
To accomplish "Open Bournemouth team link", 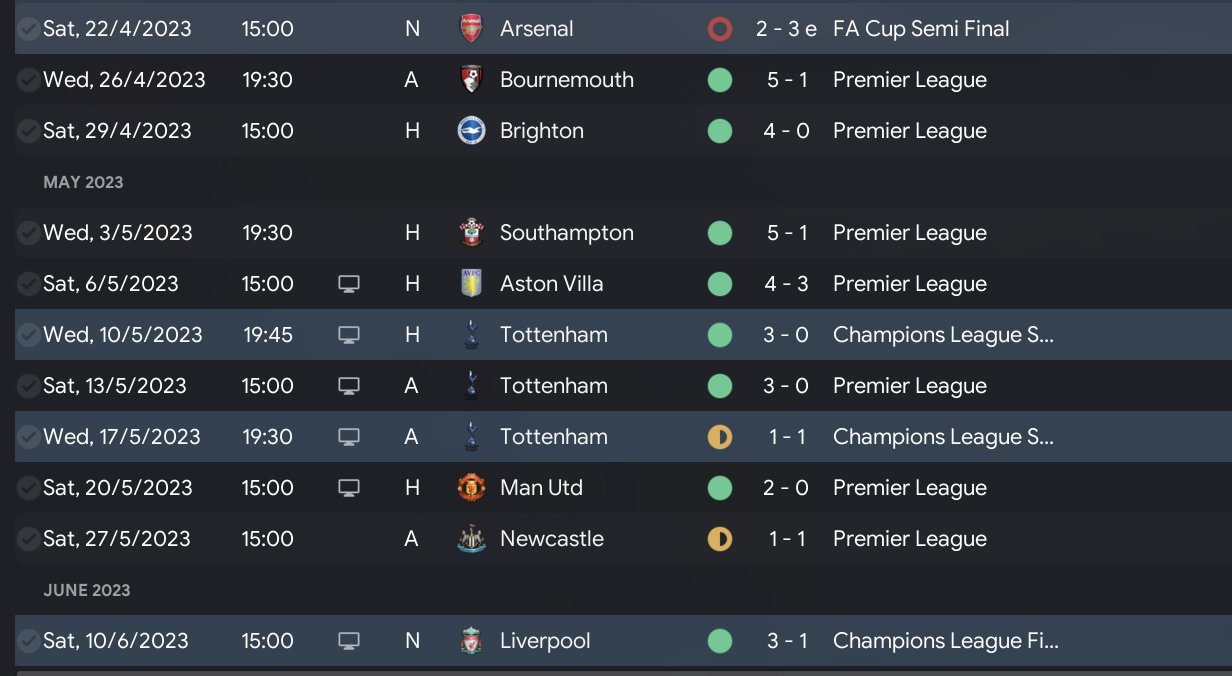I will tap(566, 80).
